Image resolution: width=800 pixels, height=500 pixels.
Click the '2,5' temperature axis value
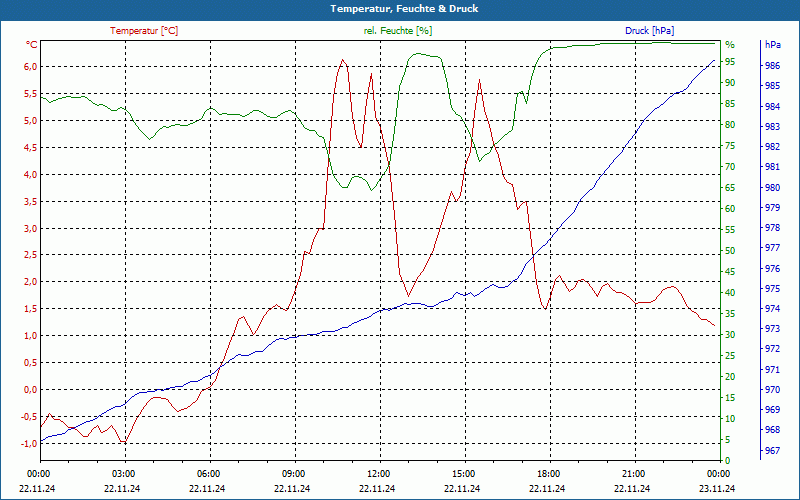click(31, 255)
